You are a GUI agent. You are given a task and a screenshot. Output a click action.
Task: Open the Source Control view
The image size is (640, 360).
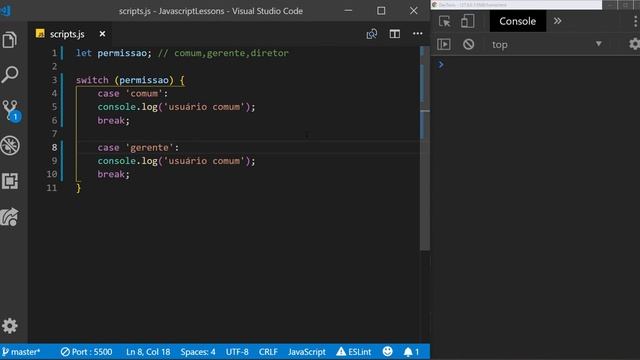(x=11, y=110)
